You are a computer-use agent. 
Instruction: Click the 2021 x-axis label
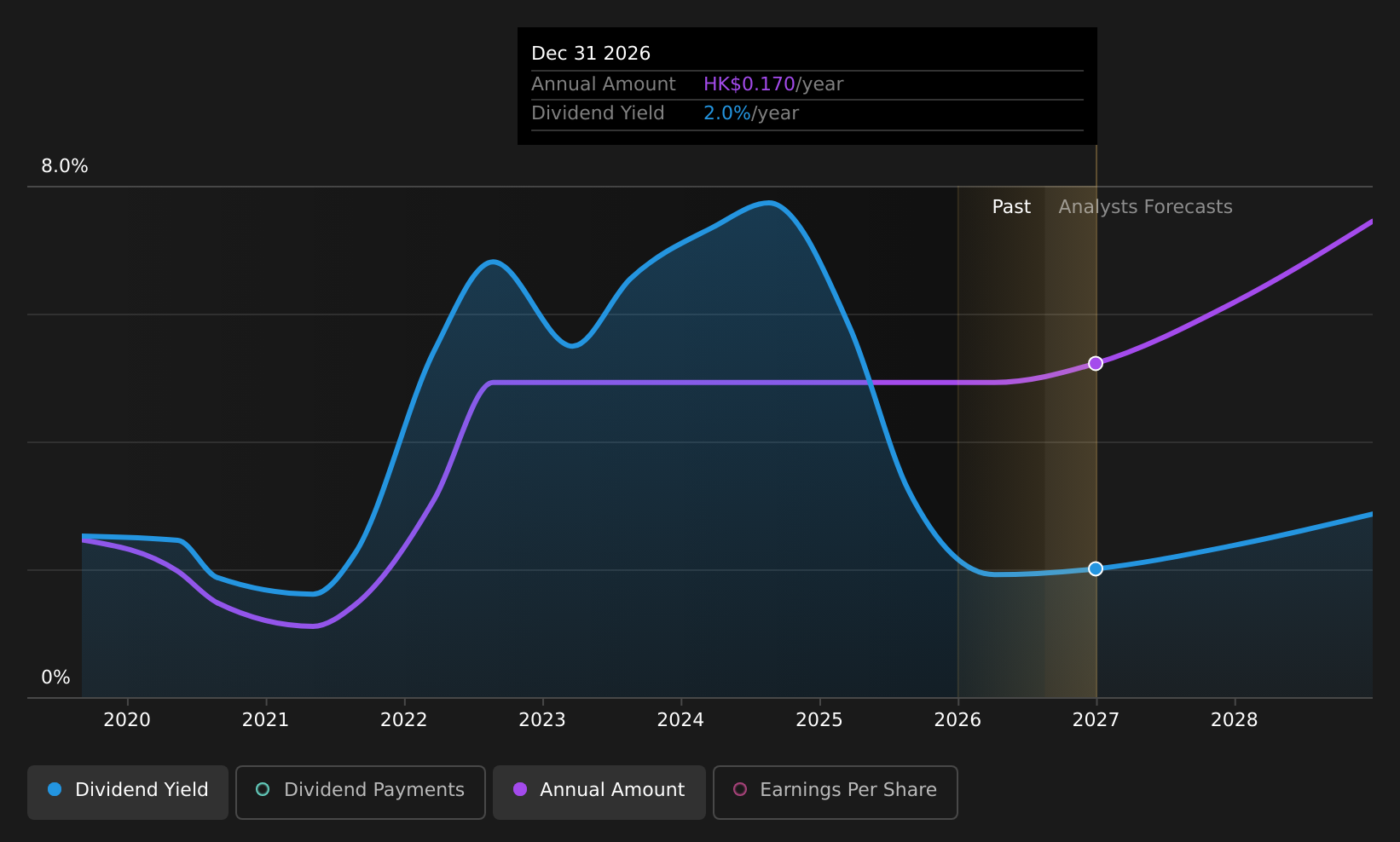click(x=265, y=720)
